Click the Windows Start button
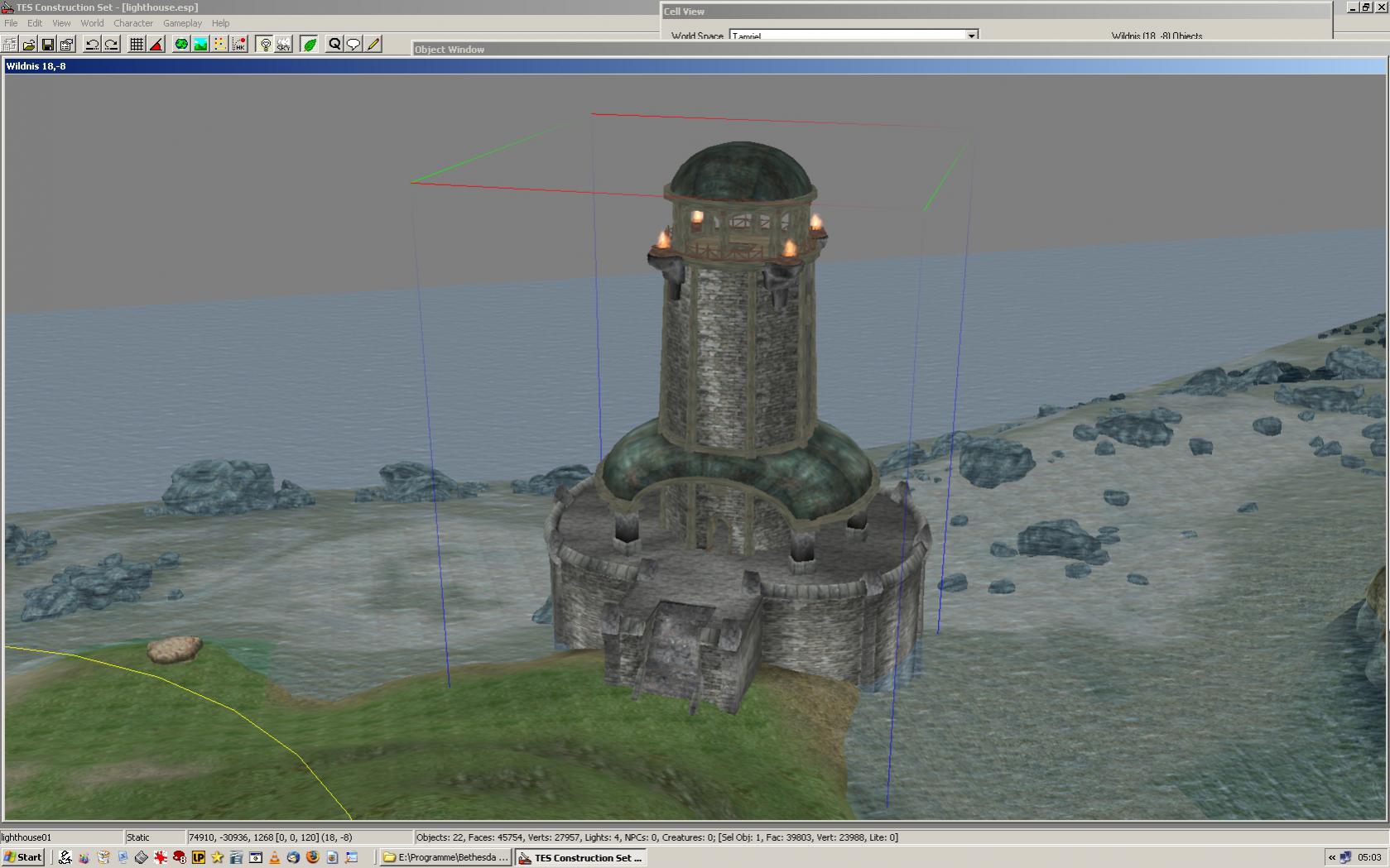The height and width of the screenshot is (868, 1390). coord(22,857)
